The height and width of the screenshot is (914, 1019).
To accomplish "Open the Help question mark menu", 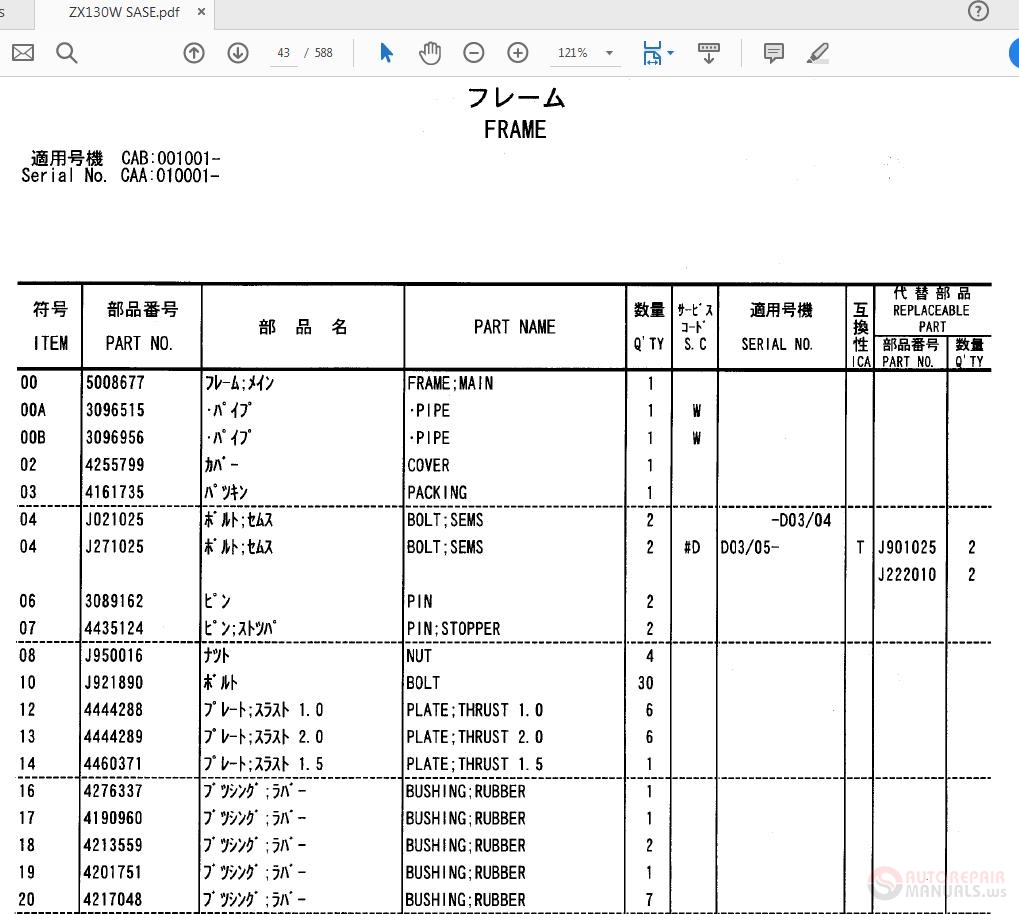I will (x=977, y=12).
